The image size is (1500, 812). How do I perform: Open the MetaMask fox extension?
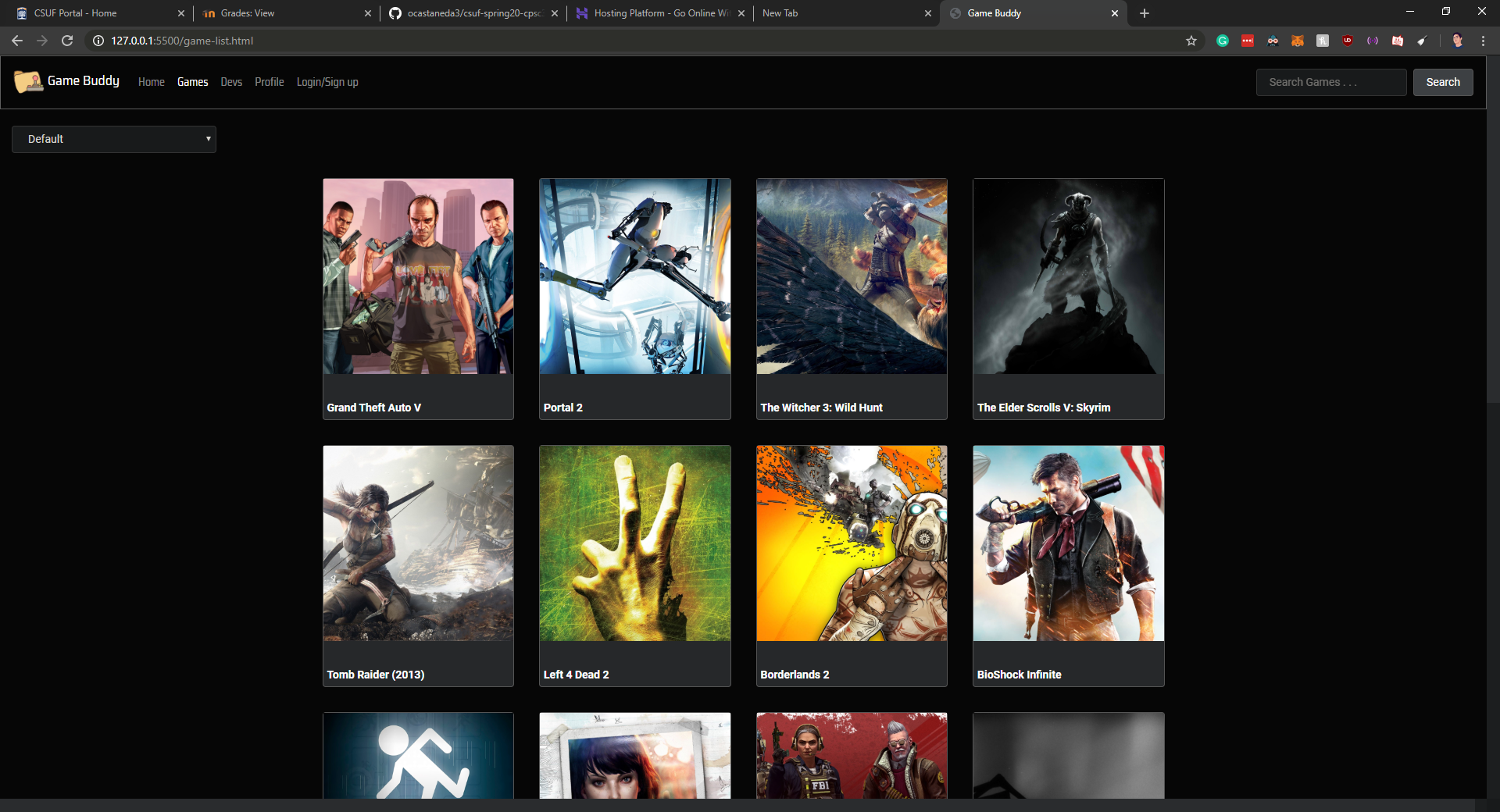point(1298,41)
